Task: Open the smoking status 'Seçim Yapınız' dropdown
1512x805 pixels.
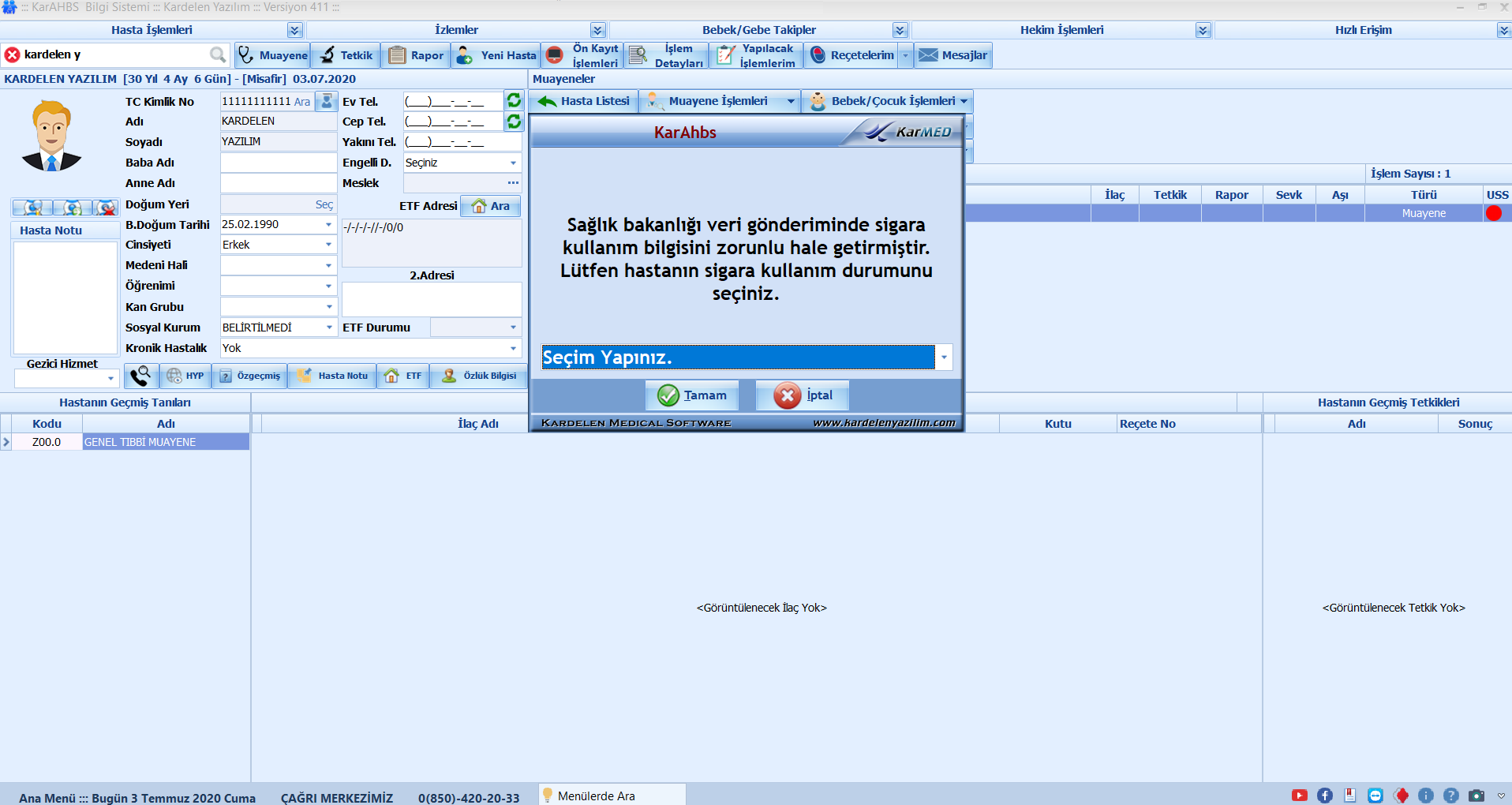Action: [944, 358]
